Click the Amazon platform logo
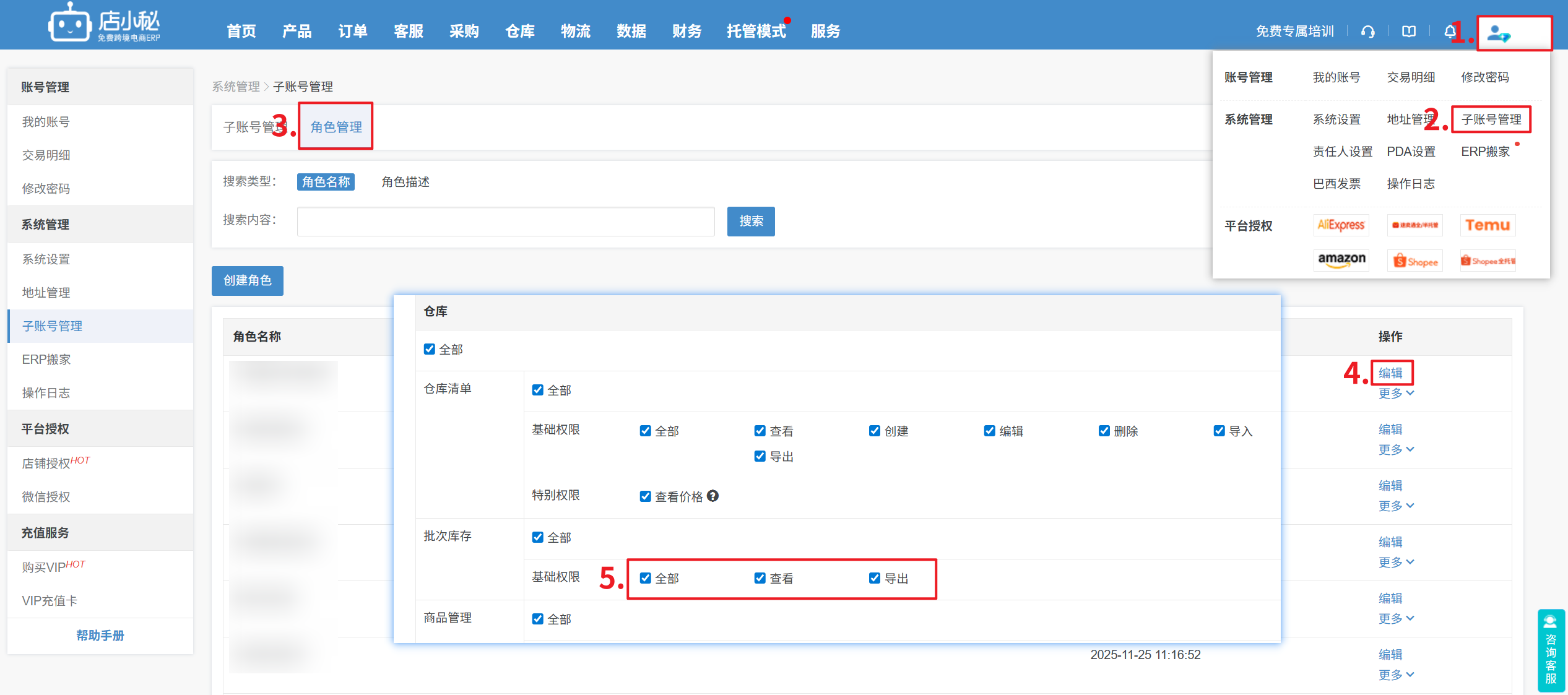Screen dimensions: 1568x695 (1341, 260)
